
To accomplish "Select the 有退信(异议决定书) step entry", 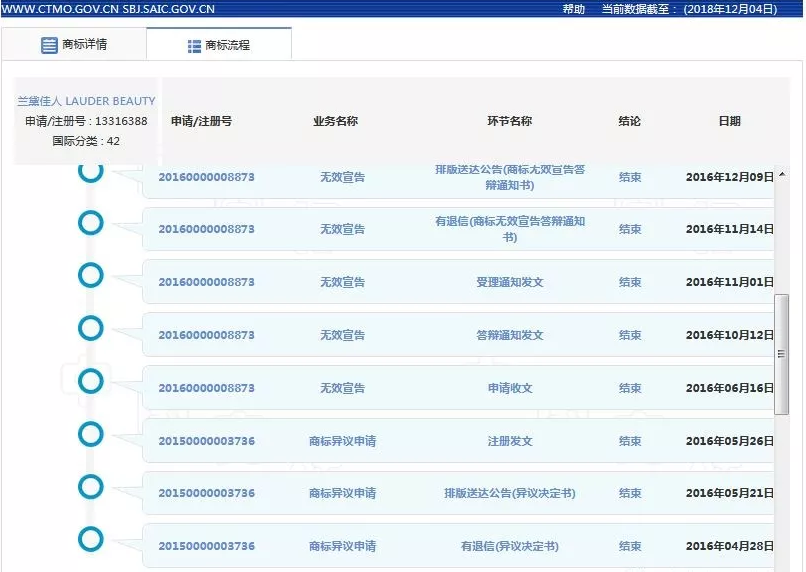I will 509,547.
